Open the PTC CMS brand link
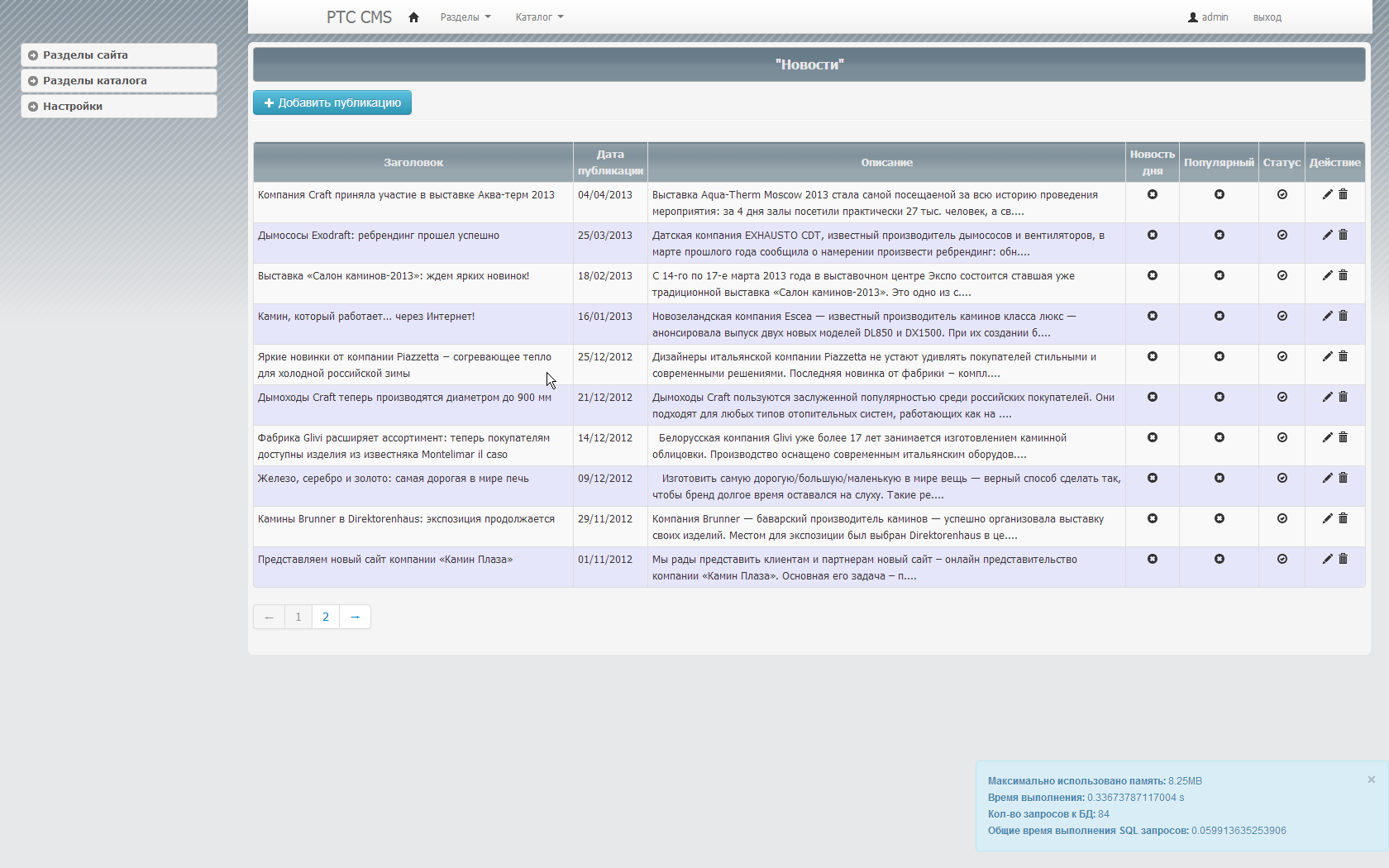 359,17
